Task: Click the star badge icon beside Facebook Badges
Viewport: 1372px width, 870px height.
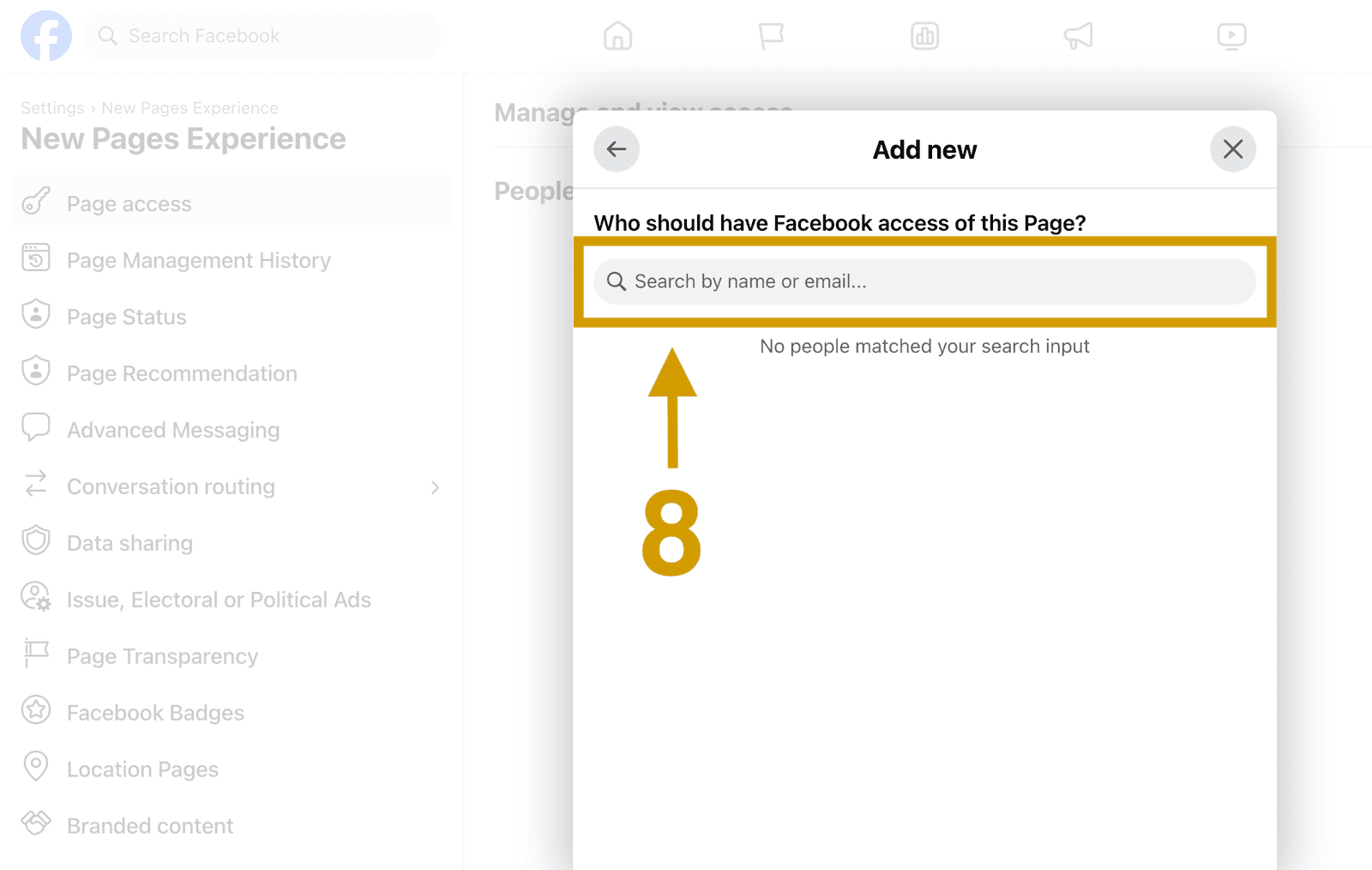Action: (36, 710)
